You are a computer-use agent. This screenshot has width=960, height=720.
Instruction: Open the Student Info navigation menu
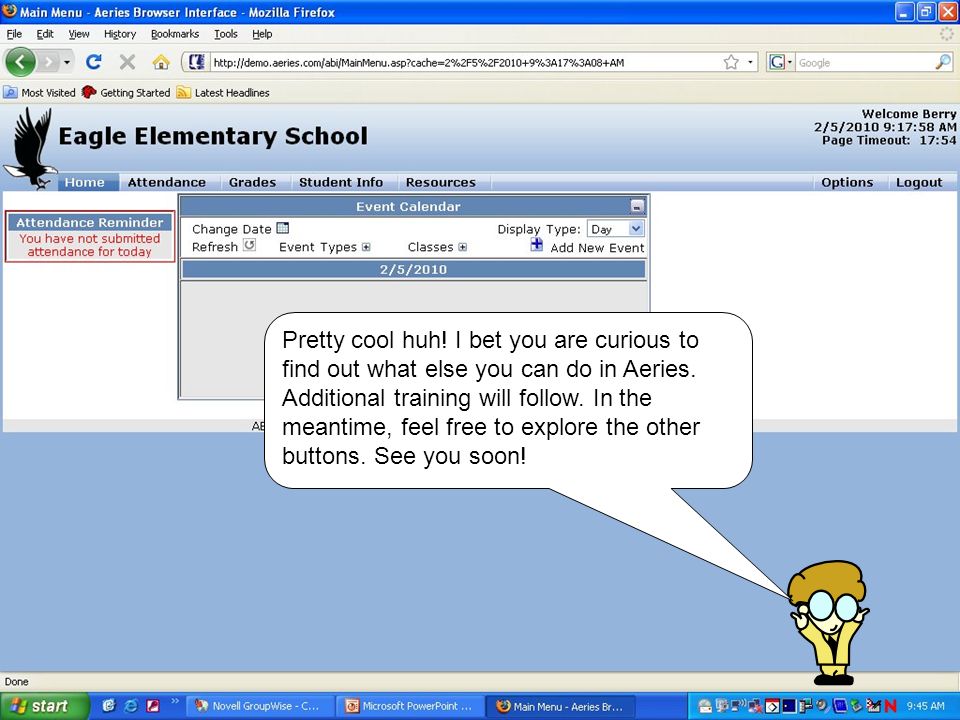(x=341, y=182)
